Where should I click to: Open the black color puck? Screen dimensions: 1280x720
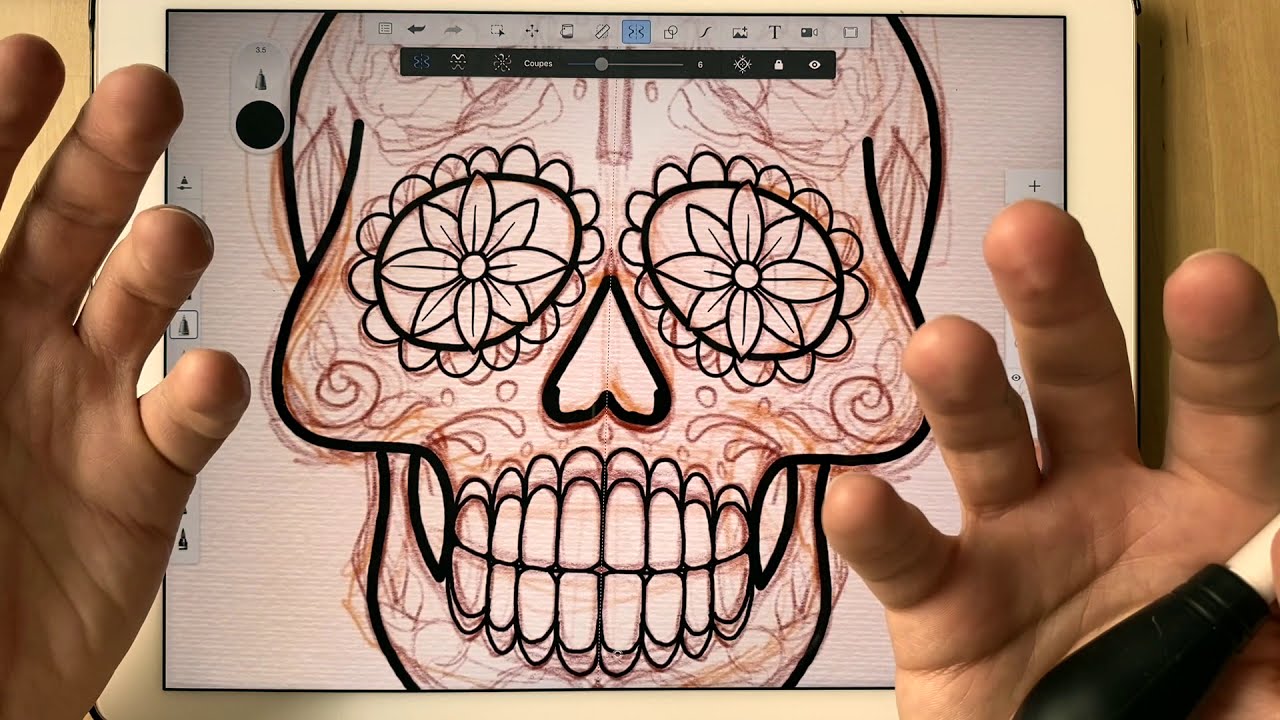point(260,124)
